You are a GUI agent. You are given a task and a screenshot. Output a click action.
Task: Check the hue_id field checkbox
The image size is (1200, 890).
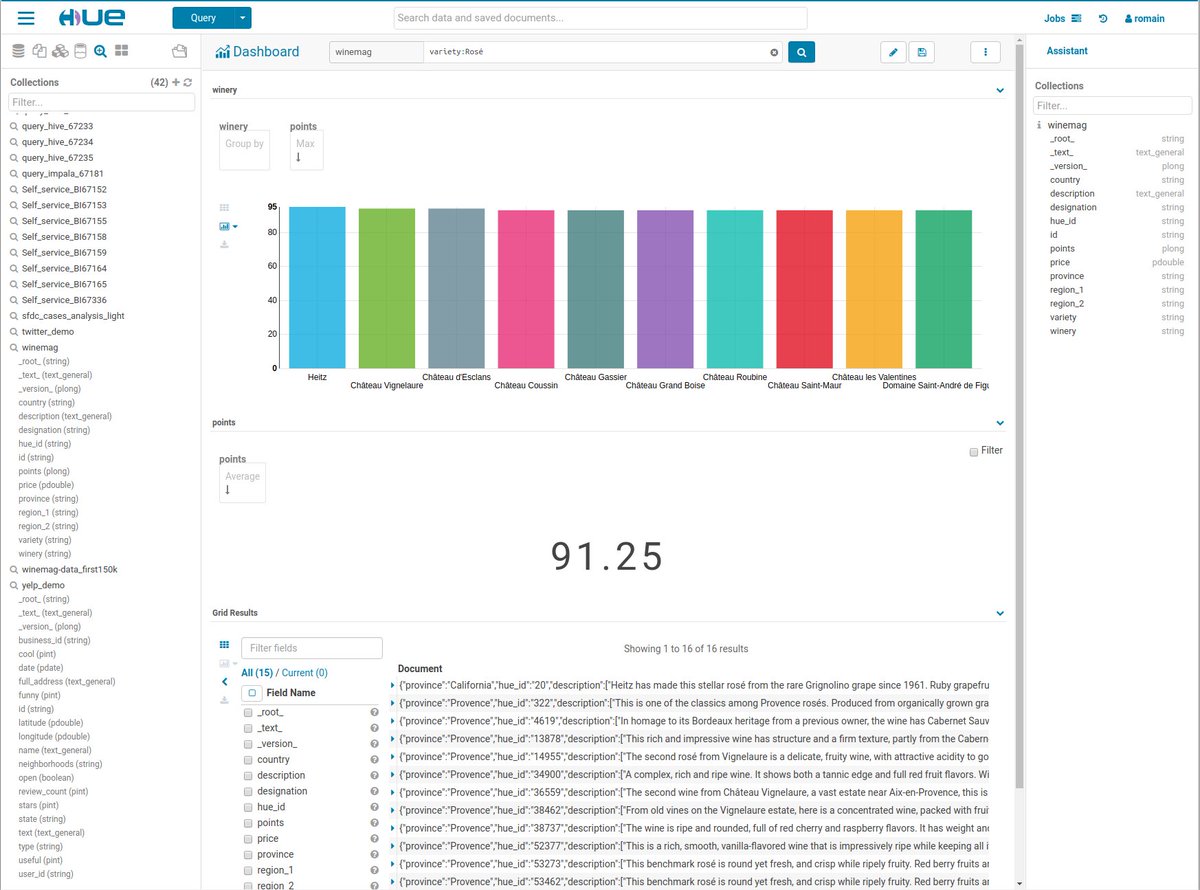tap(248, 807)
